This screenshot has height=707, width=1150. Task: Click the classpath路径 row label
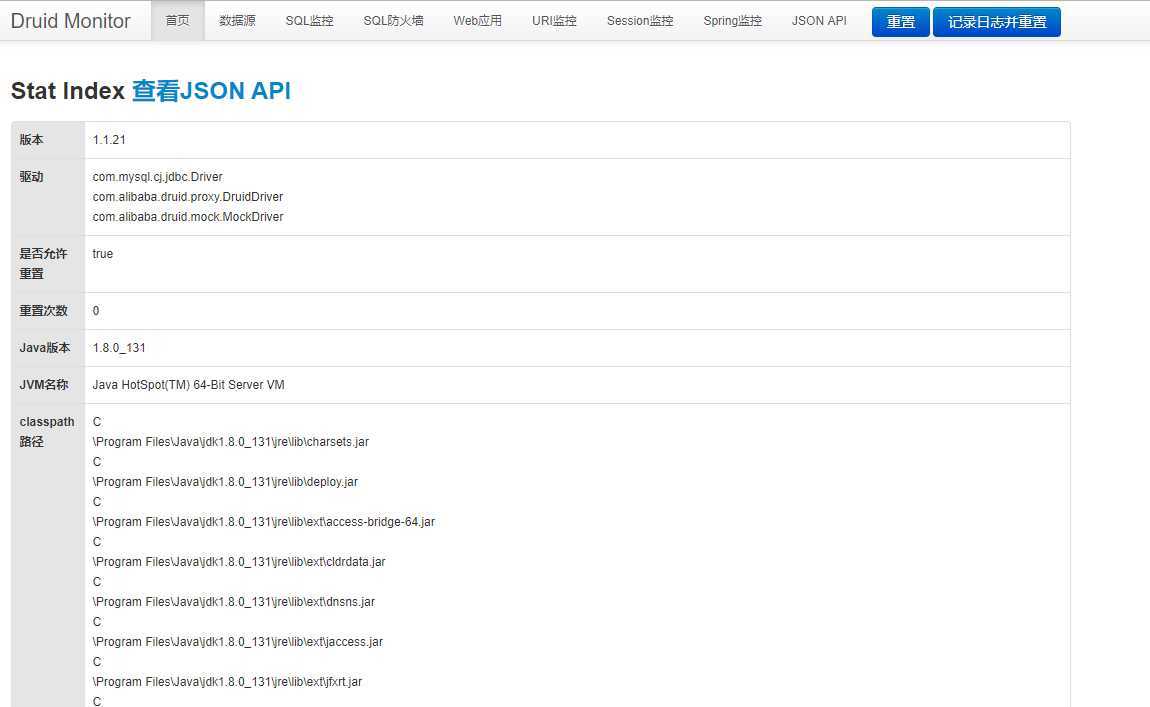point(47,431)
